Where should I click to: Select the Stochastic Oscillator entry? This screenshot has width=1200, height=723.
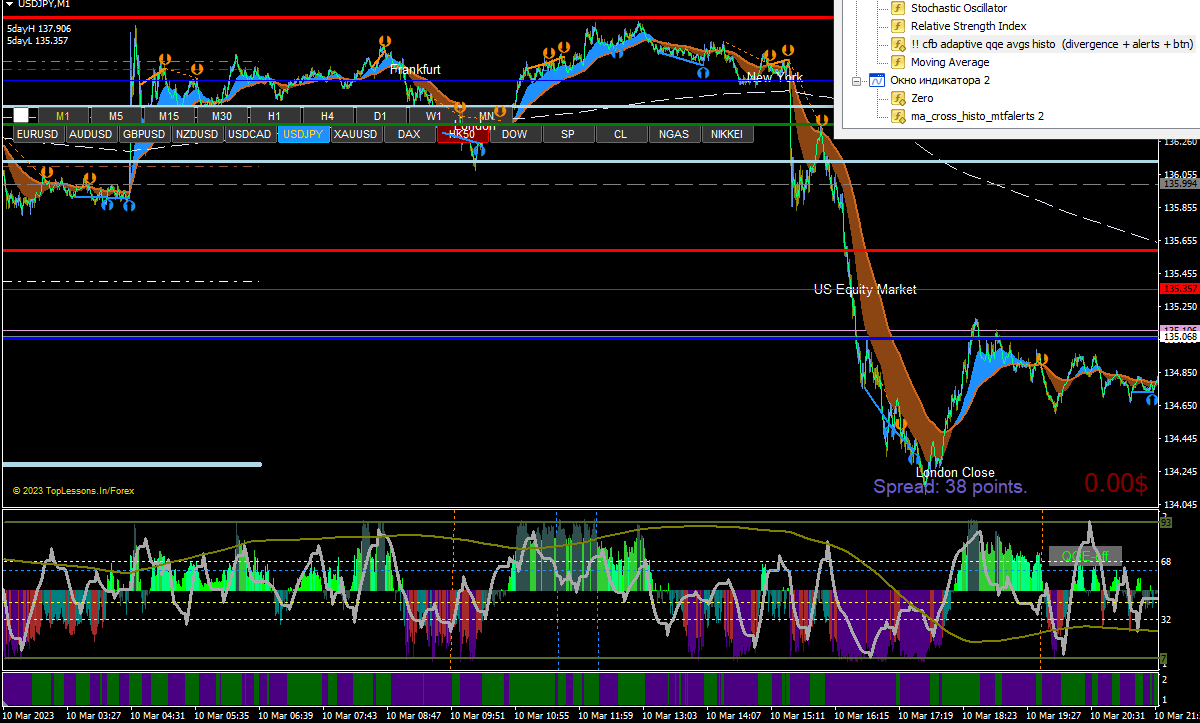[959, 8]
